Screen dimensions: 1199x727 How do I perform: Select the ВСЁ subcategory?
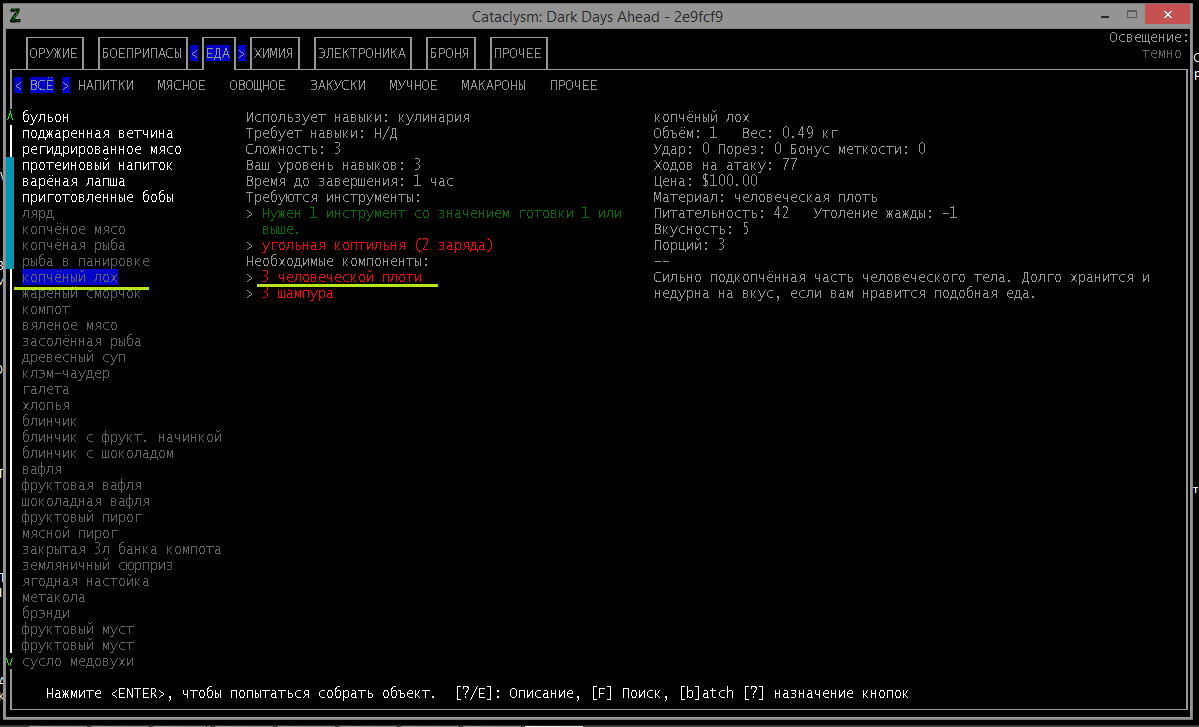[x=42, y=86]
